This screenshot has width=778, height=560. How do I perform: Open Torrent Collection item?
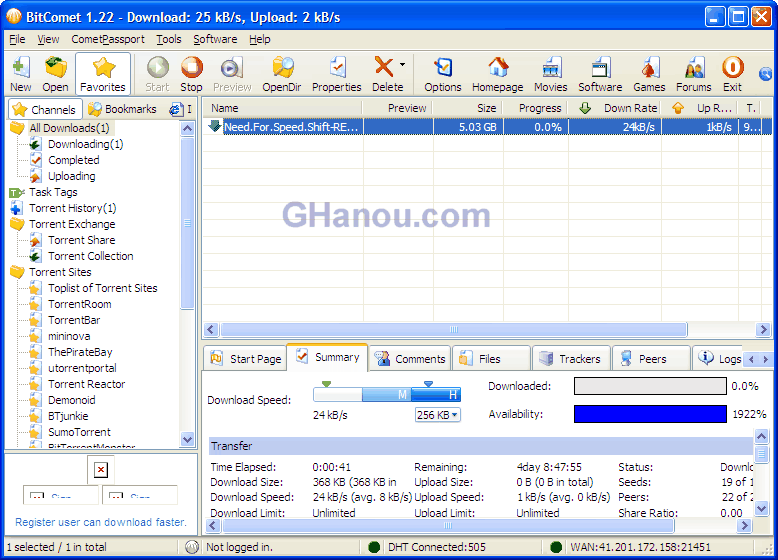[91, 256]
